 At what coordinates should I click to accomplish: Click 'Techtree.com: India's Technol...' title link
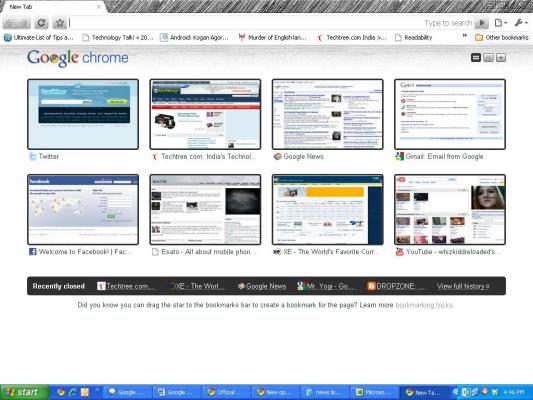tap(208, 156)
